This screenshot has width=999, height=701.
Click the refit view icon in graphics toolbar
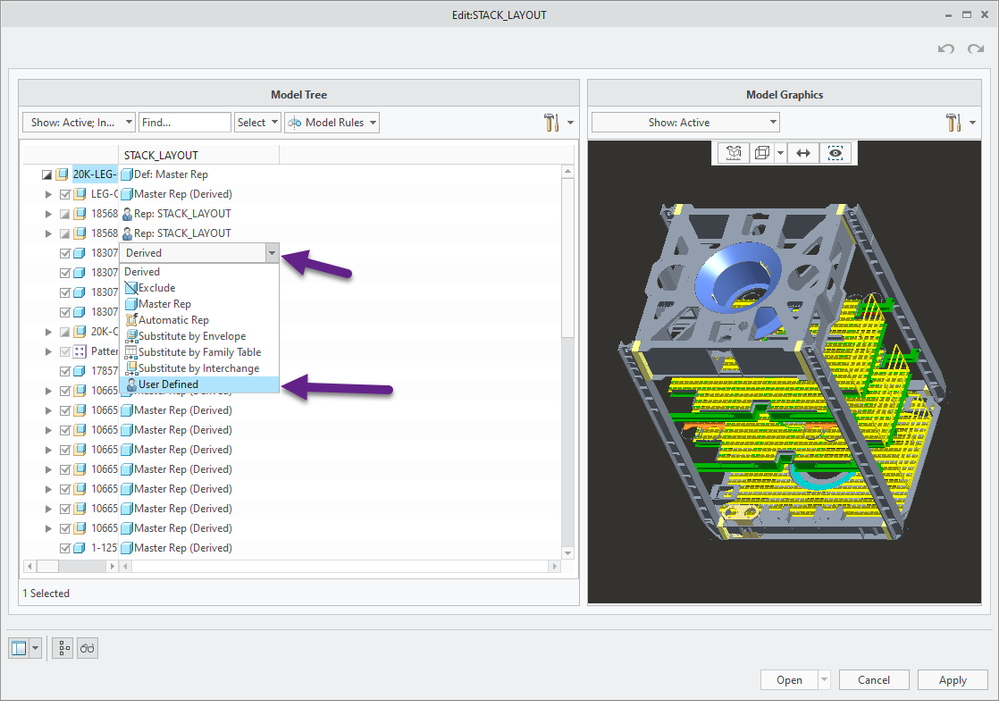pyautogui.click(x=733, y=153)
